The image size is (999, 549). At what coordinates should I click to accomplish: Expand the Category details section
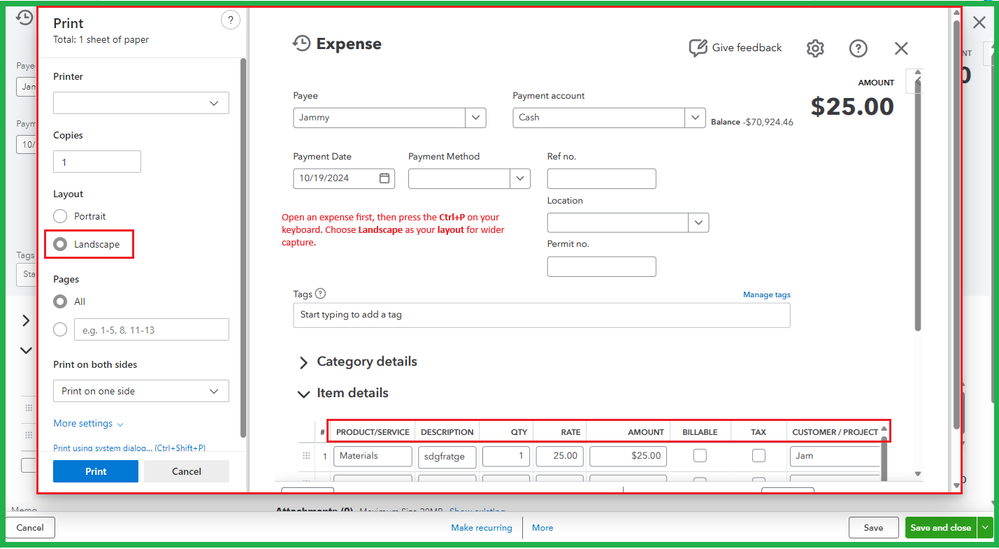coord(303,362)
